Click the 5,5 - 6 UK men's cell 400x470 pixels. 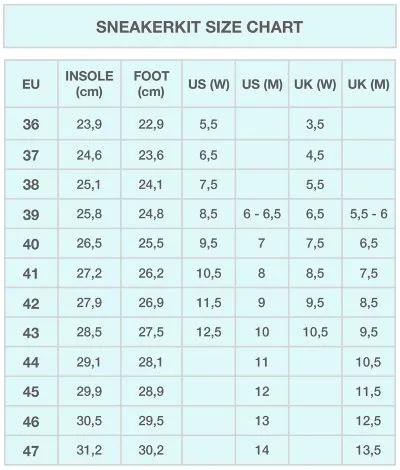pos(369,214)
